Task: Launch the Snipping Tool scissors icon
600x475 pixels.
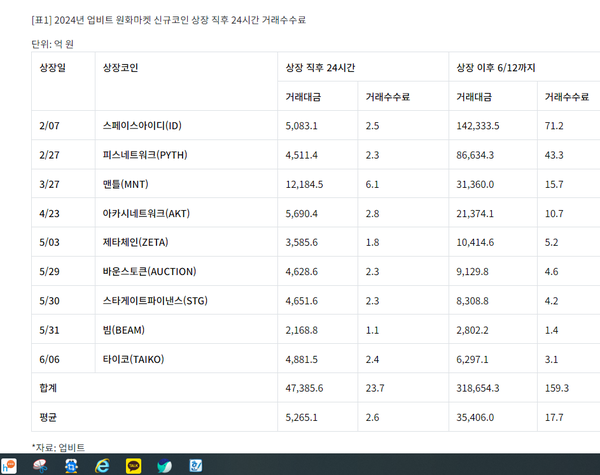Action: (40, 466)
